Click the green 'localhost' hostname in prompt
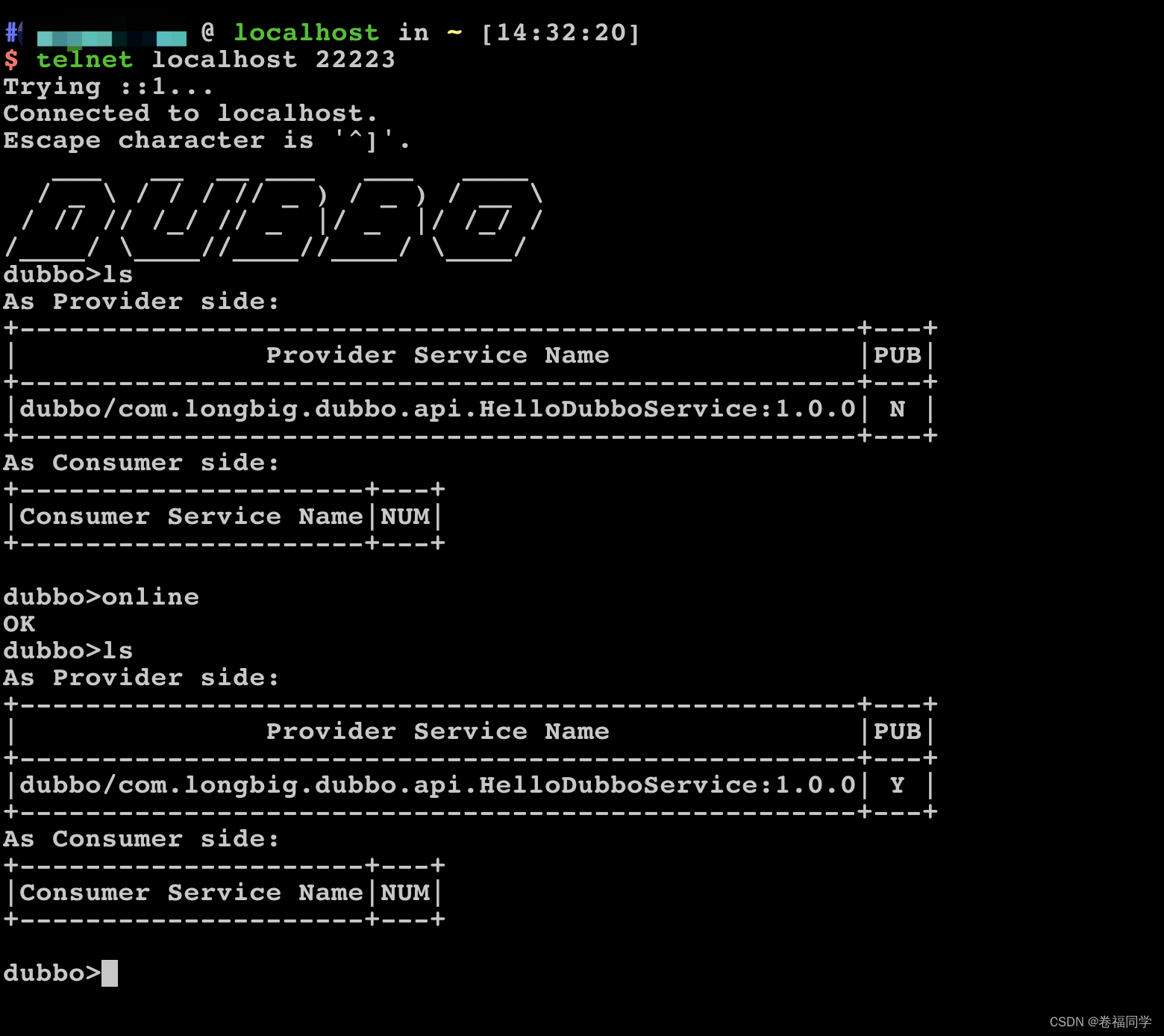The width and height of the screenshot is (1164, 1036). [307, 33]
